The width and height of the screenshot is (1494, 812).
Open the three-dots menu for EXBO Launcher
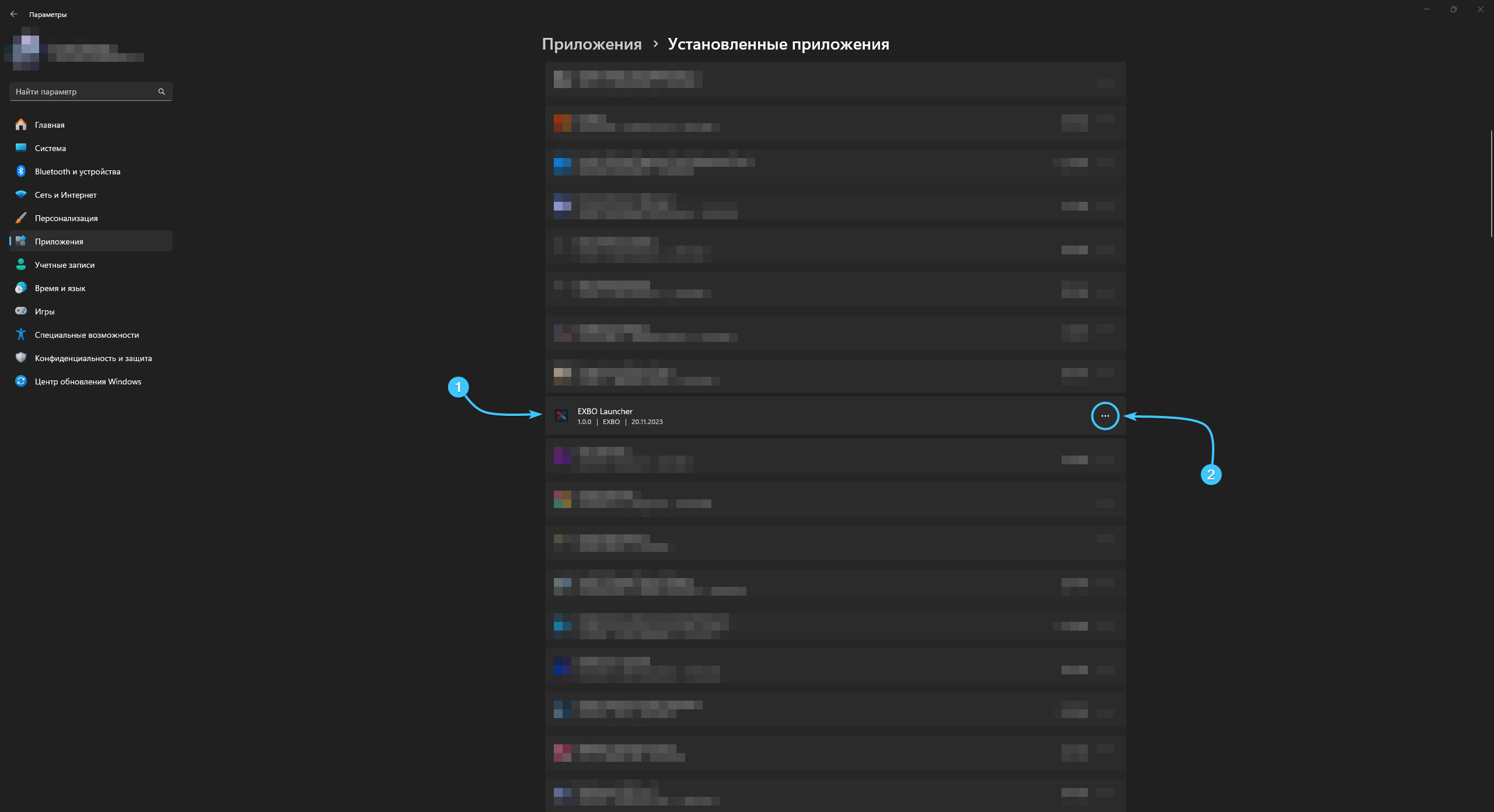(1105, 416)
